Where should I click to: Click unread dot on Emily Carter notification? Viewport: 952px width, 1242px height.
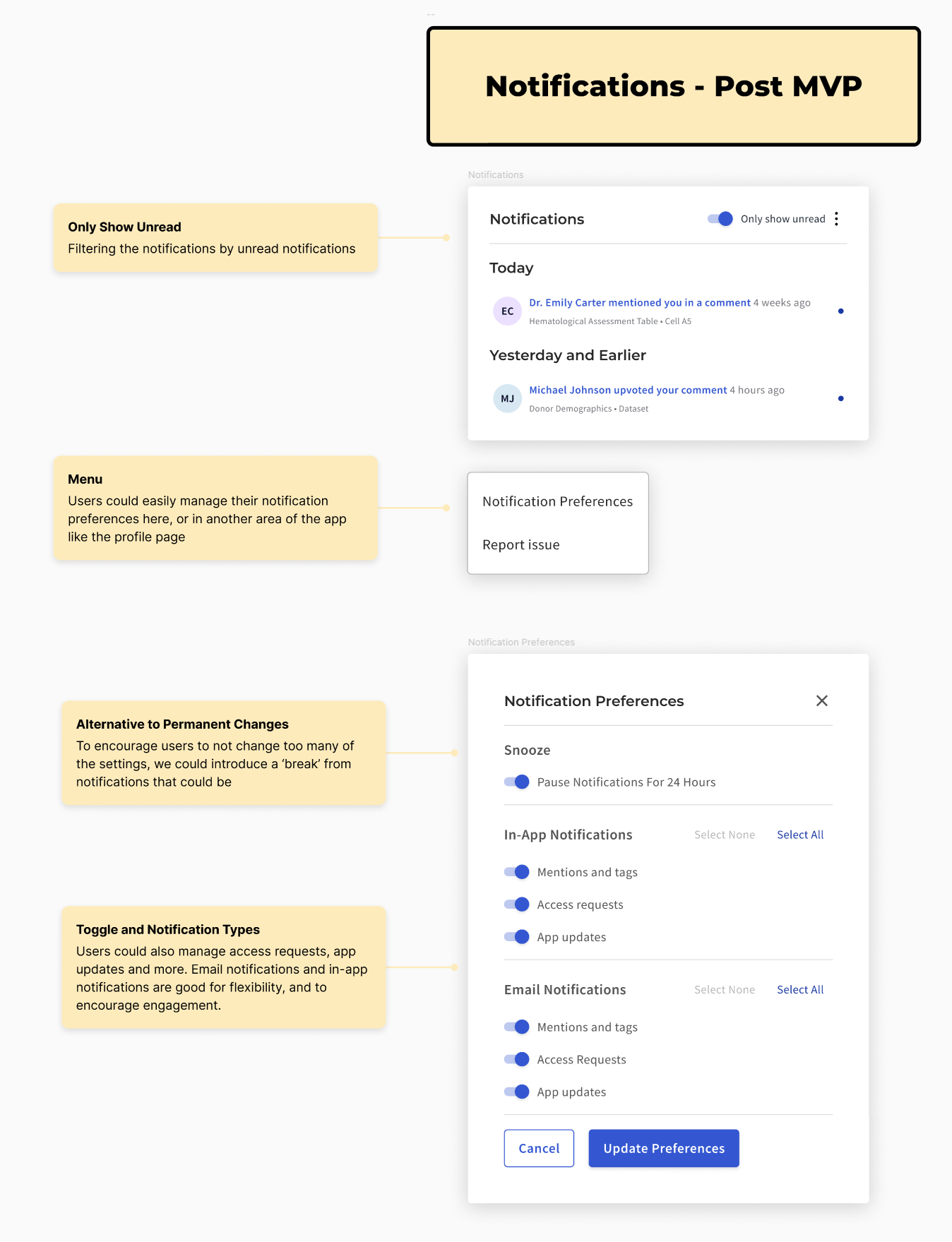point(840,311)
